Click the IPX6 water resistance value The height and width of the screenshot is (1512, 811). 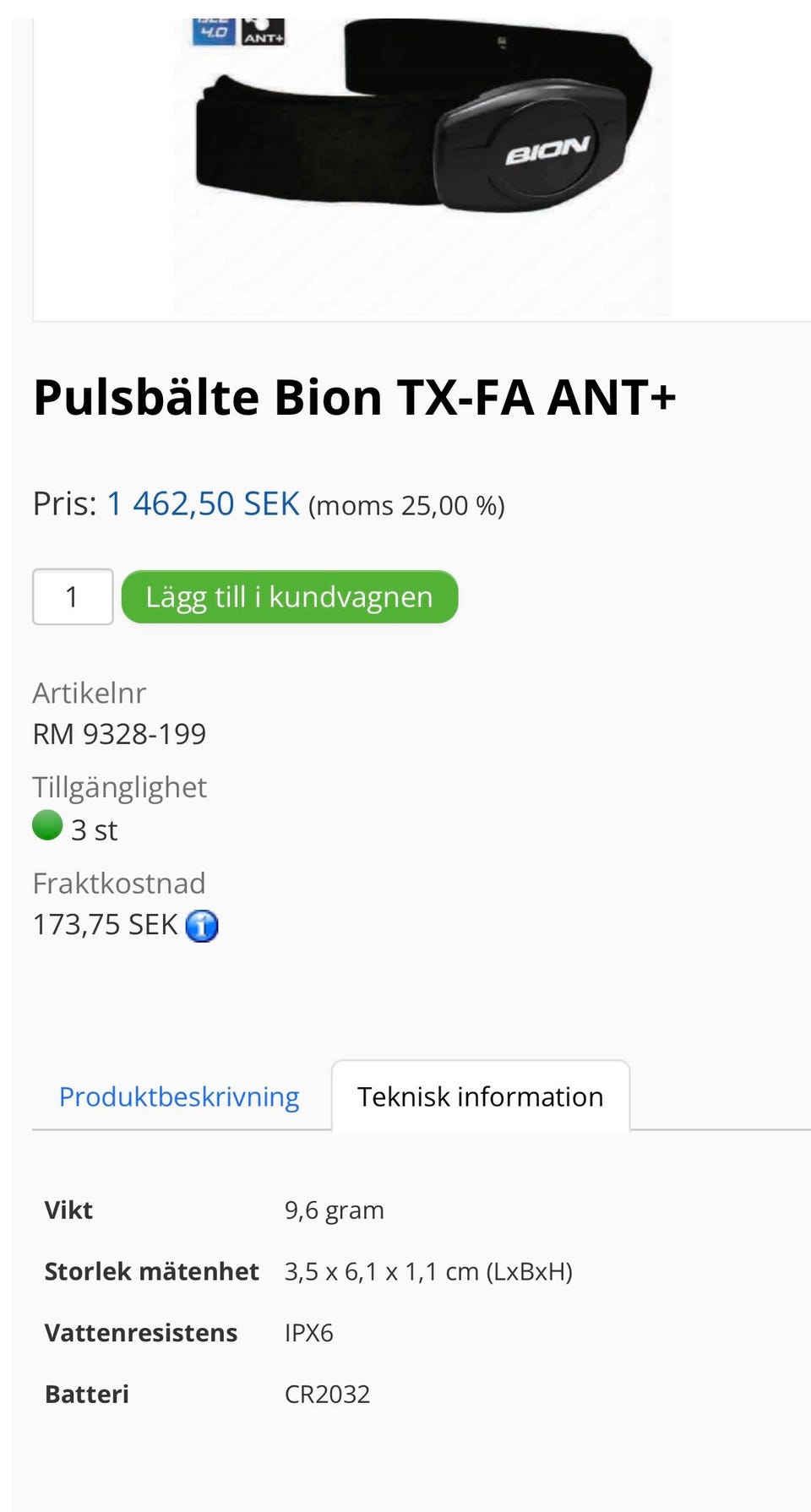308,1333
